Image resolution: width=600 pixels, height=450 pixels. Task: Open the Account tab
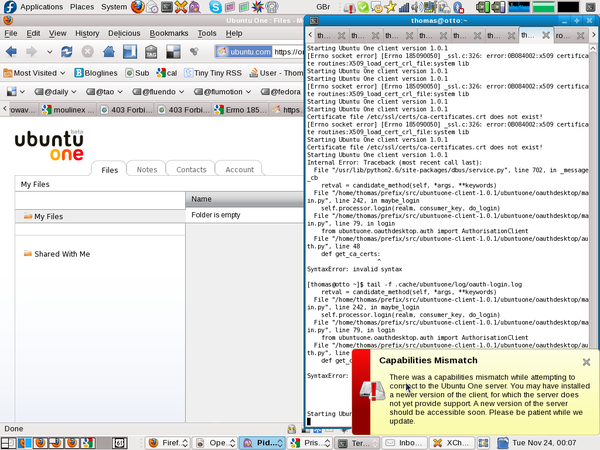239,170
